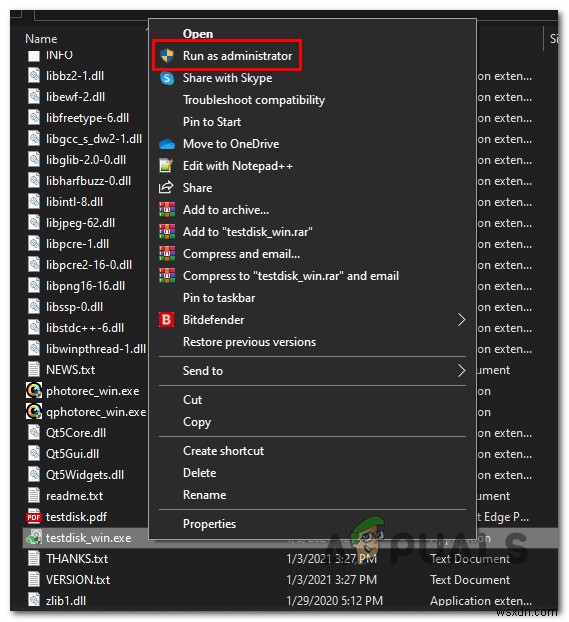Click the qphotorec_win.exe file icon
The width and height of the screenshot is (569, 622).
coord(34,411)
